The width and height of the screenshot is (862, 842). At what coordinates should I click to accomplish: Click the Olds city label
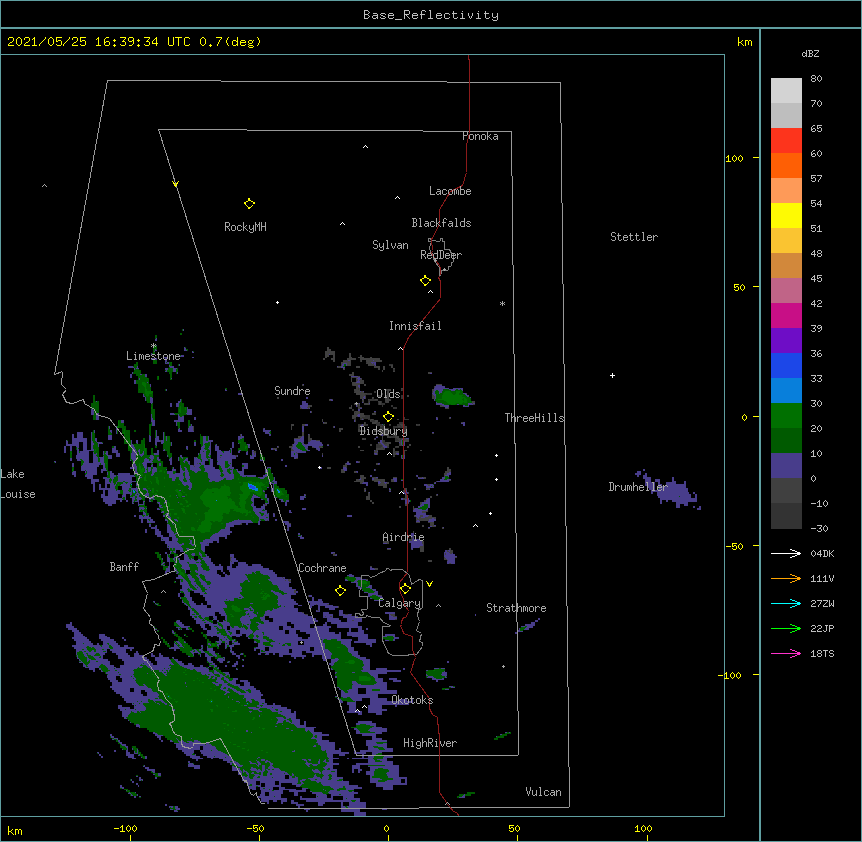point(388,394)
